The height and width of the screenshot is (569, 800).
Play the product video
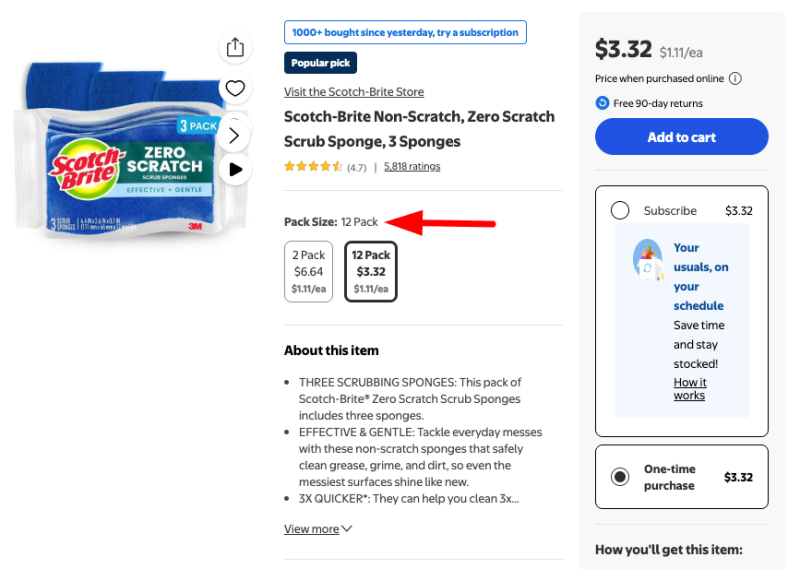pyautogui.click(x=235, y=169)
